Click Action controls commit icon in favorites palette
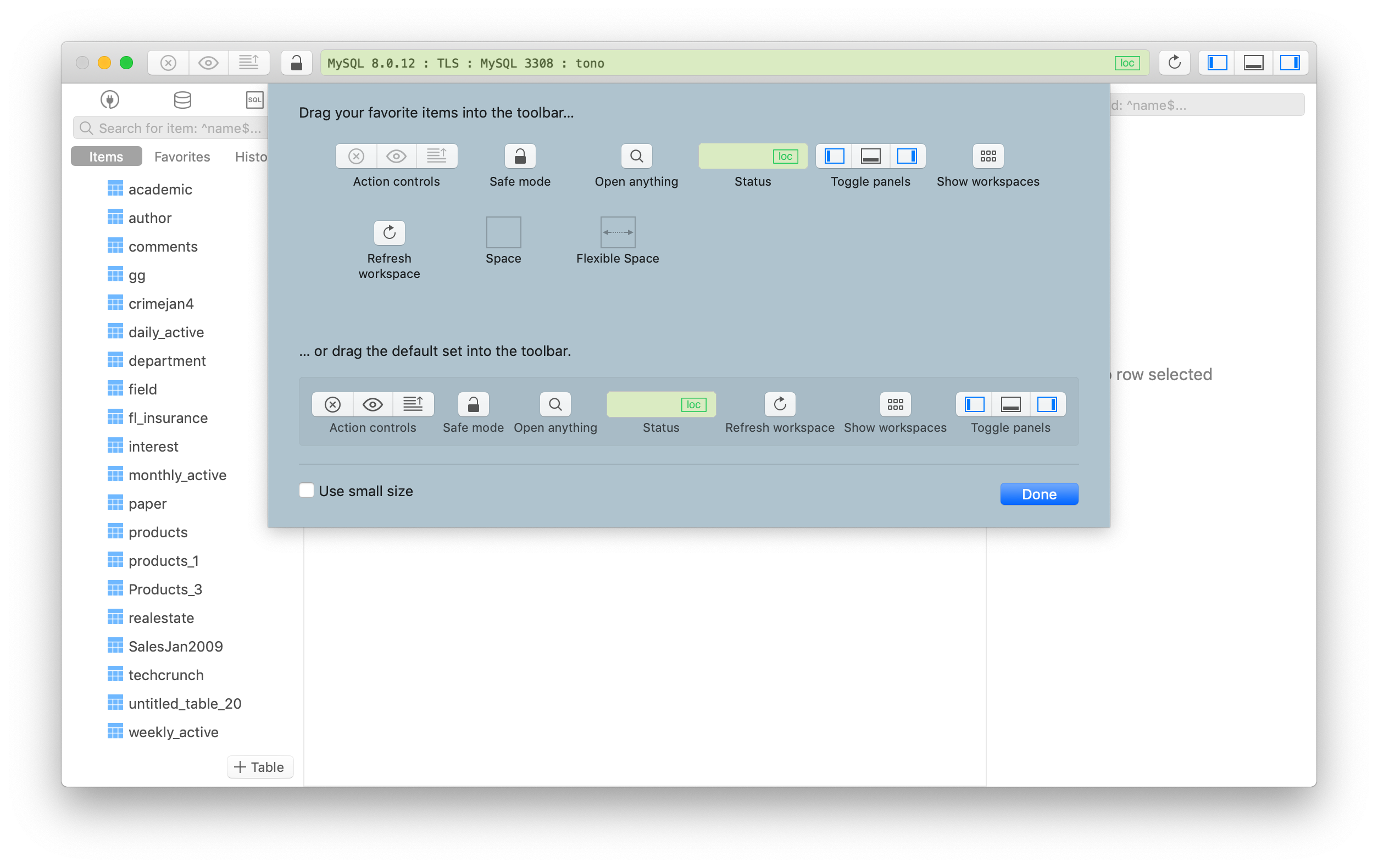Screen dimensions: 1378x868 [x=437, y=156]
